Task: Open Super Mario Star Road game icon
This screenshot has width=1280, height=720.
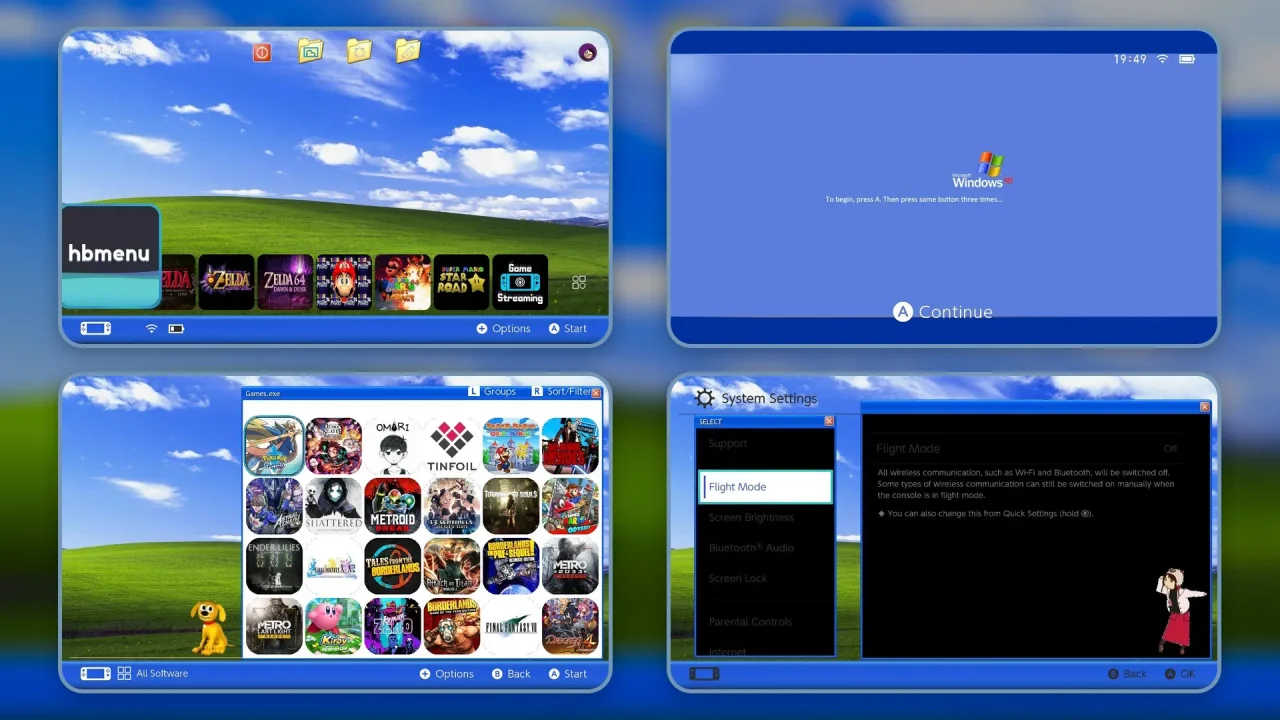Action: pyautogui.click(x=461, y=282)
